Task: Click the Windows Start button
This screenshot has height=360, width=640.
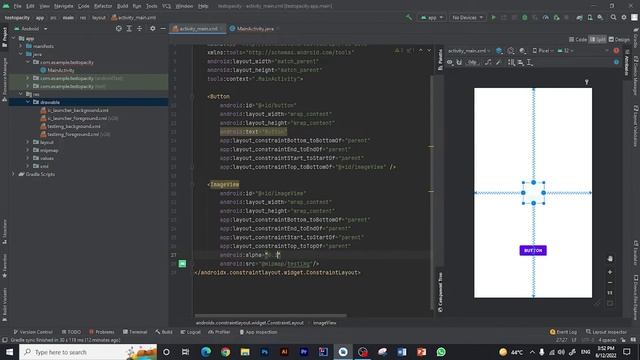Action: click(9, 352)
